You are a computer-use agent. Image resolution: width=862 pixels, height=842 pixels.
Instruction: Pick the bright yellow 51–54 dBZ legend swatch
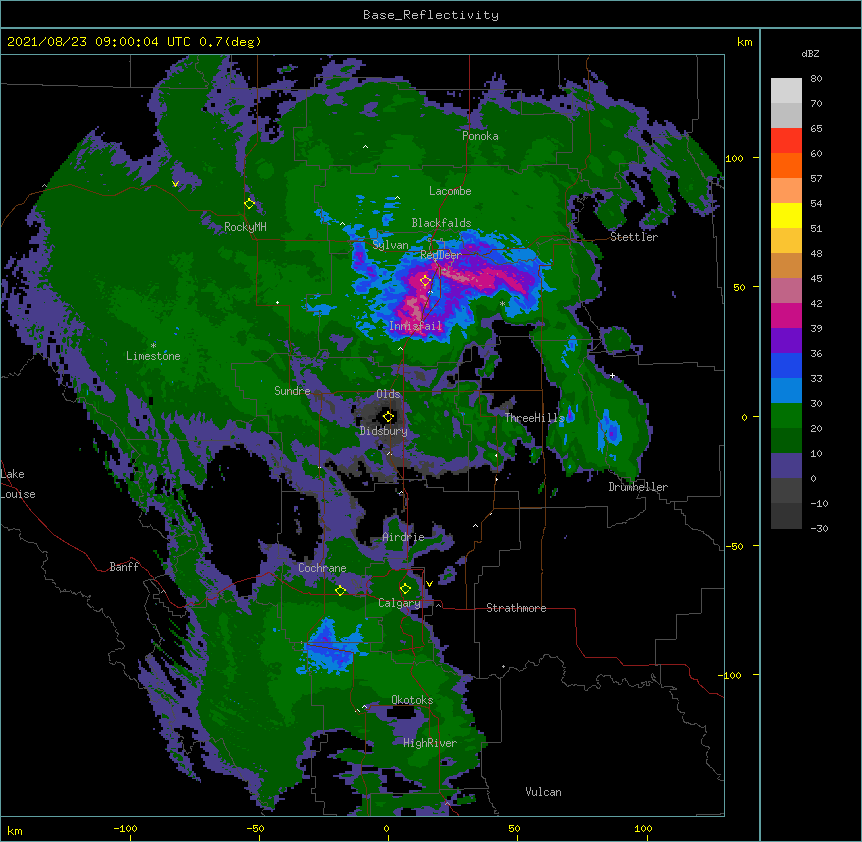pos(786,215)
